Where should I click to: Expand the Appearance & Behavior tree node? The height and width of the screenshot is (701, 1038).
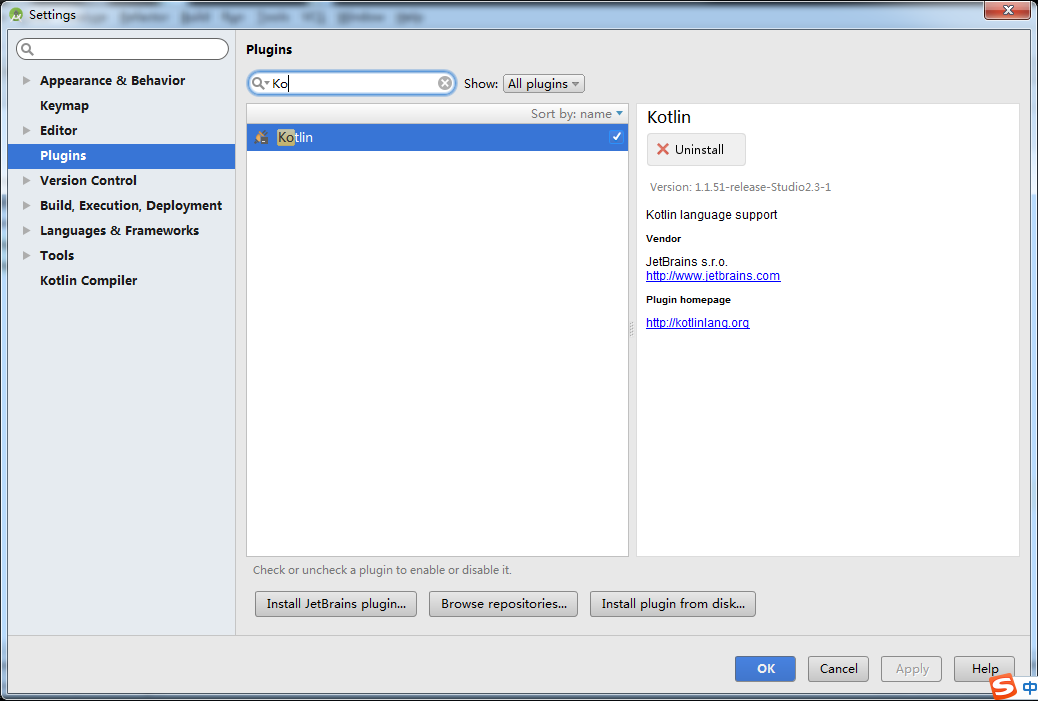coord(26,81)
